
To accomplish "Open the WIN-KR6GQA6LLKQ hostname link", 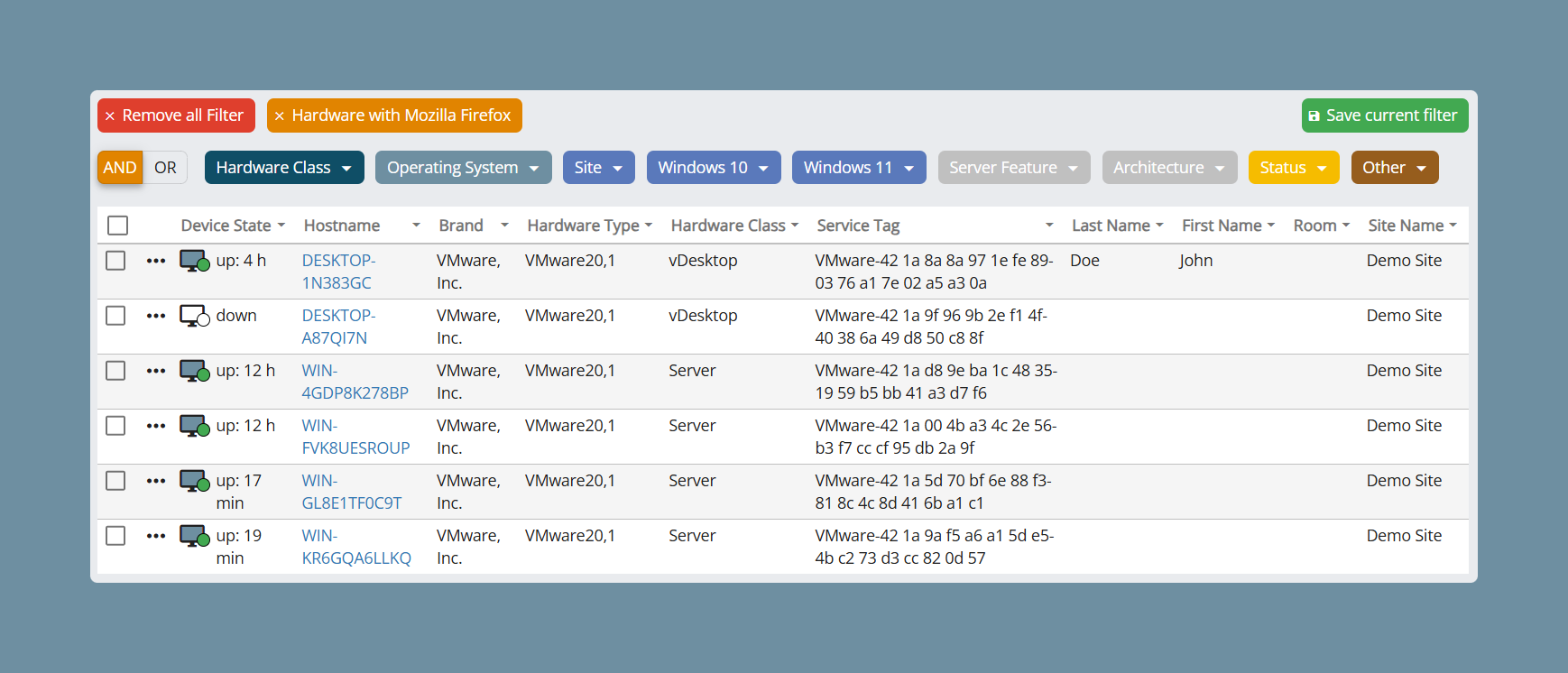I will click(356, 547).
